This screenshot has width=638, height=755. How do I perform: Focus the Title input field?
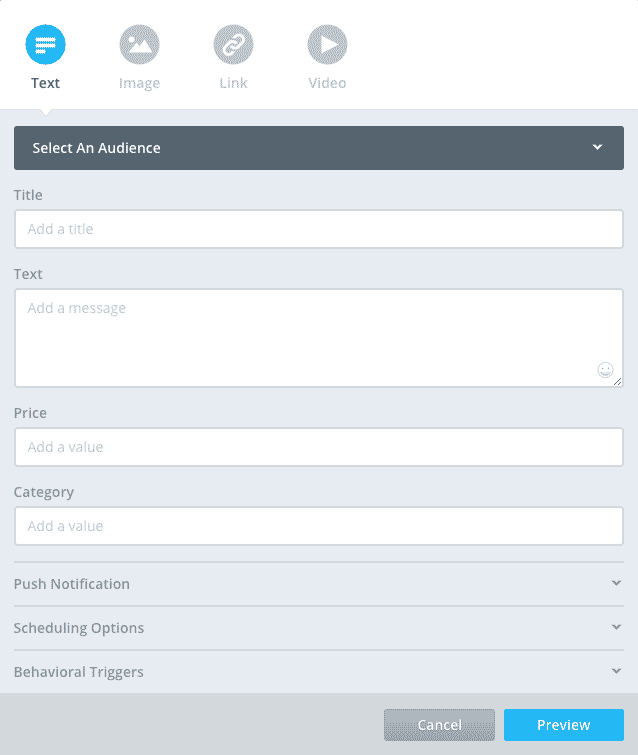[x=319, y=229]
